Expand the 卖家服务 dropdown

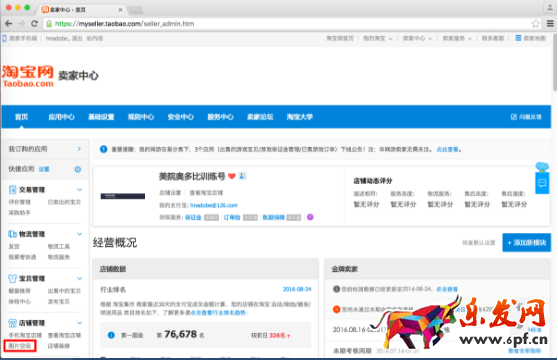pyautogui.click(x=457, y=38)
